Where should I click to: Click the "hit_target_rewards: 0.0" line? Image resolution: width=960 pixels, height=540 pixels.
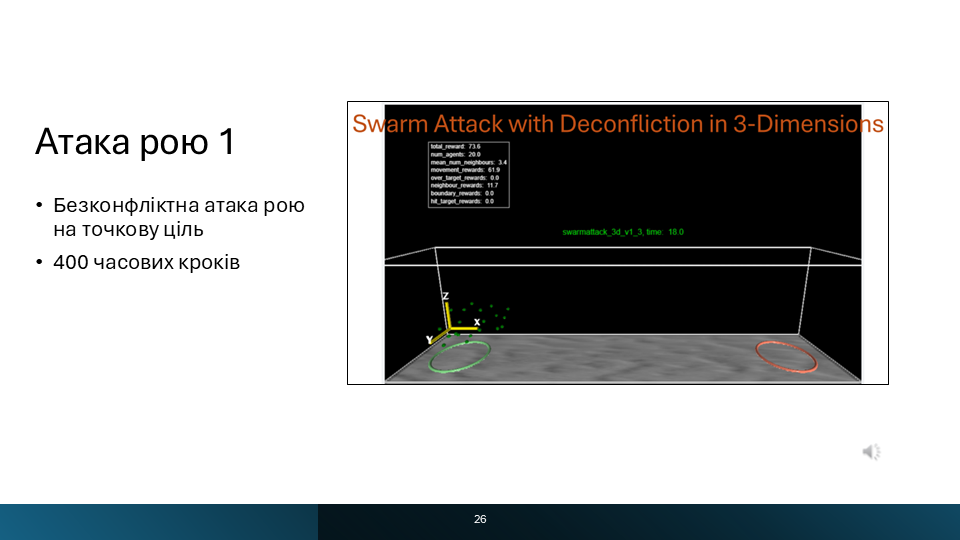click(x=462, y=201)
